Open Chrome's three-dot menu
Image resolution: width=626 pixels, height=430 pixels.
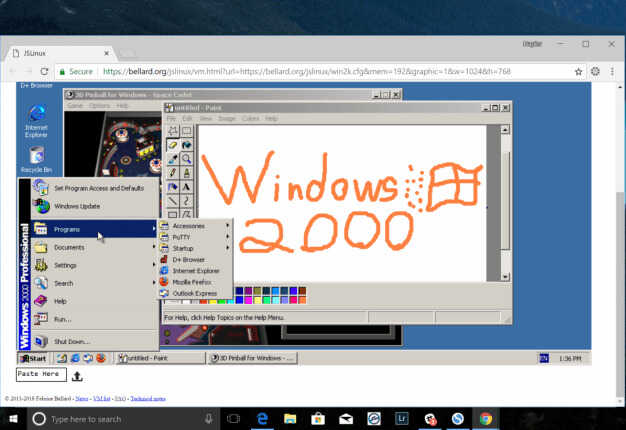point(612,71)
